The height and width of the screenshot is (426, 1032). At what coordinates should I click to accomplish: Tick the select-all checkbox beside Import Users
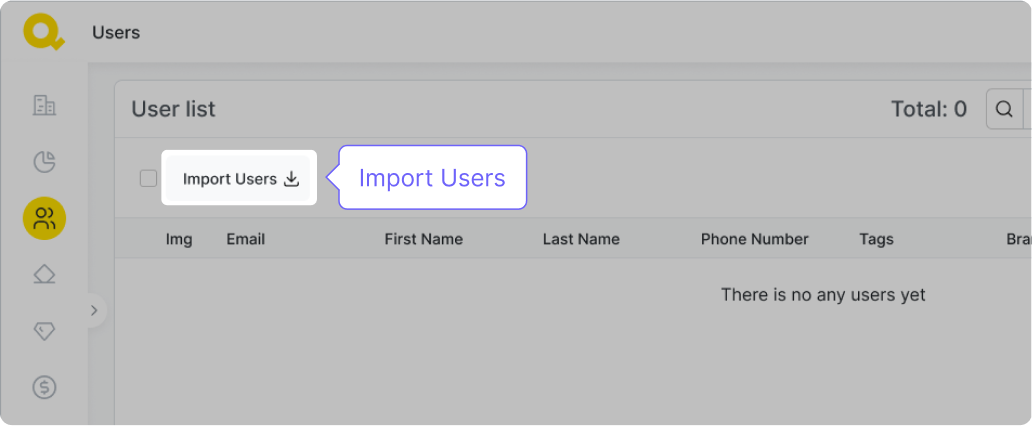click(x=148, y=179)
